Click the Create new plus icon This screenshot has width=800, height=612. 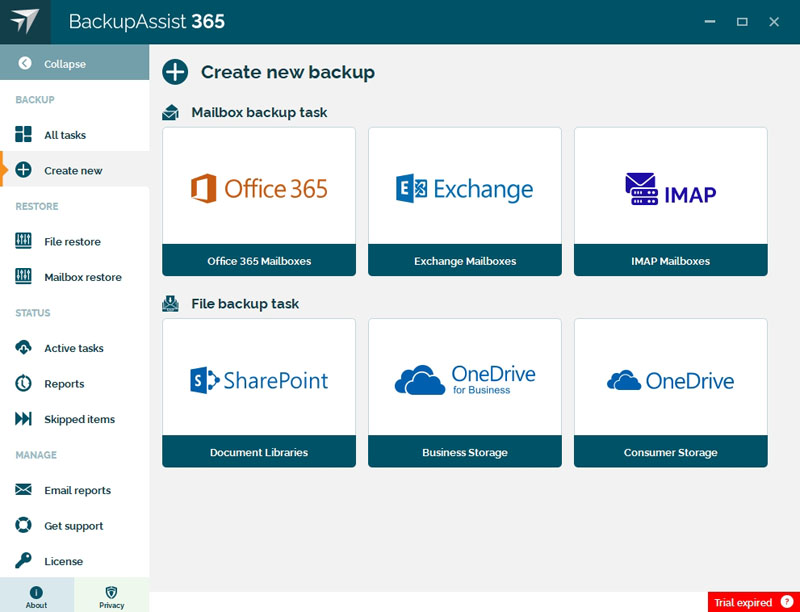point(22,170)
